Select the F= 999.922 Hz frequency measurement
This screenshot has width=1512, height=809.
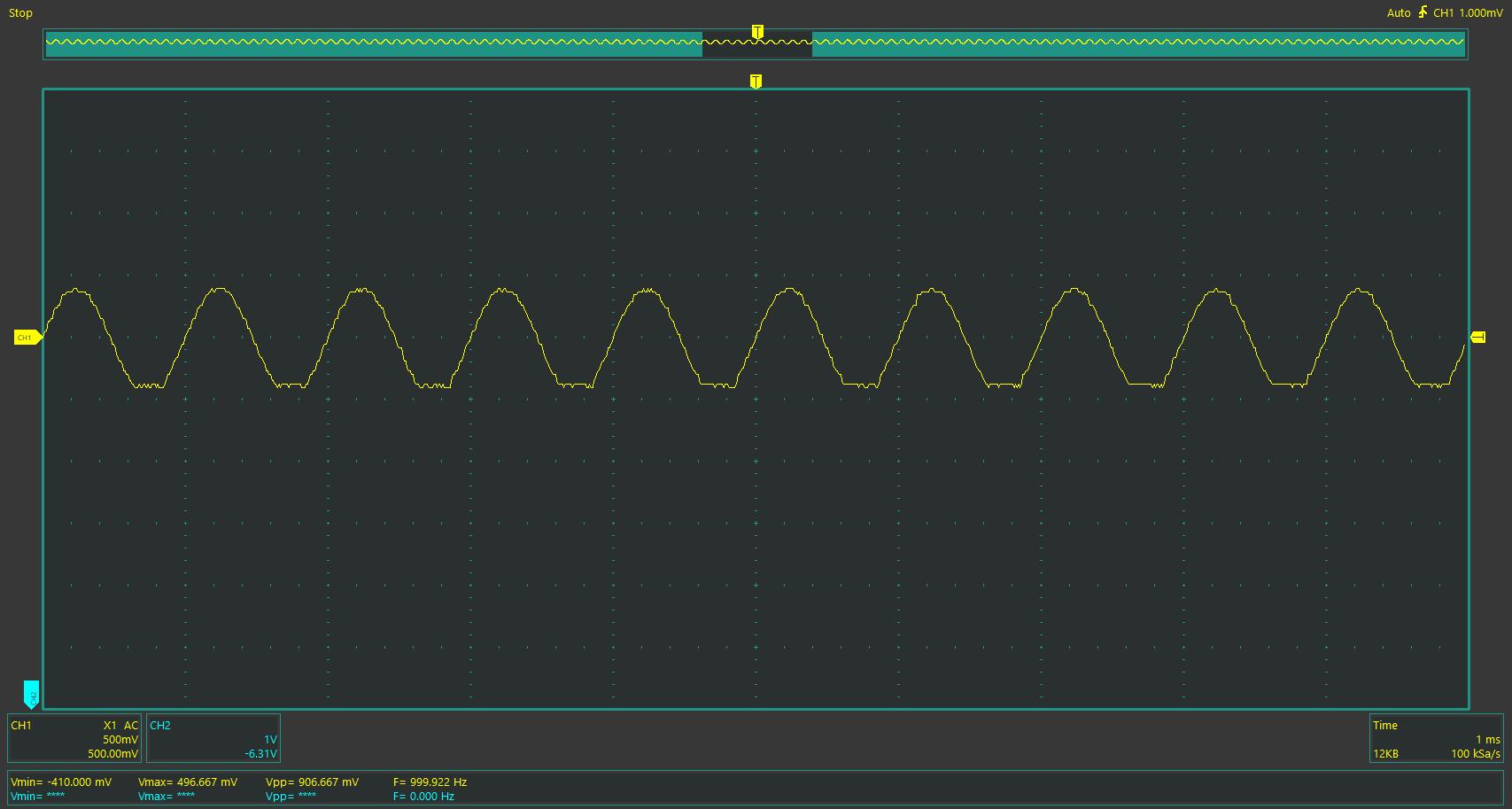click(430, 782)
